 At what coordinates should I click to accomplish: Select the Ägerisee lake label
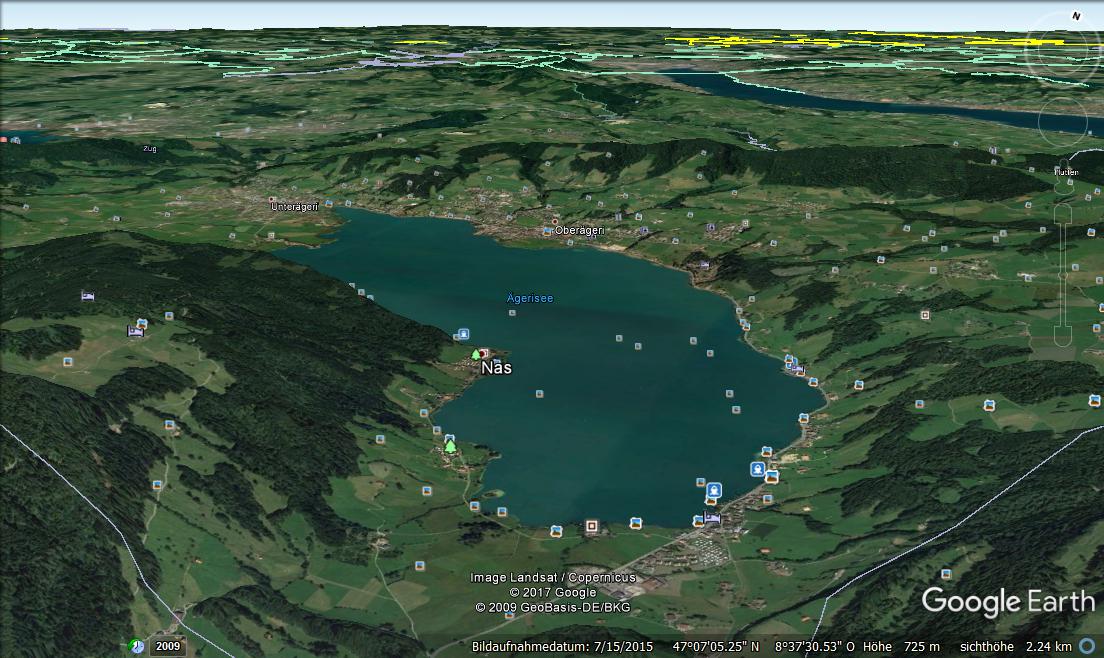click(530, 298)
